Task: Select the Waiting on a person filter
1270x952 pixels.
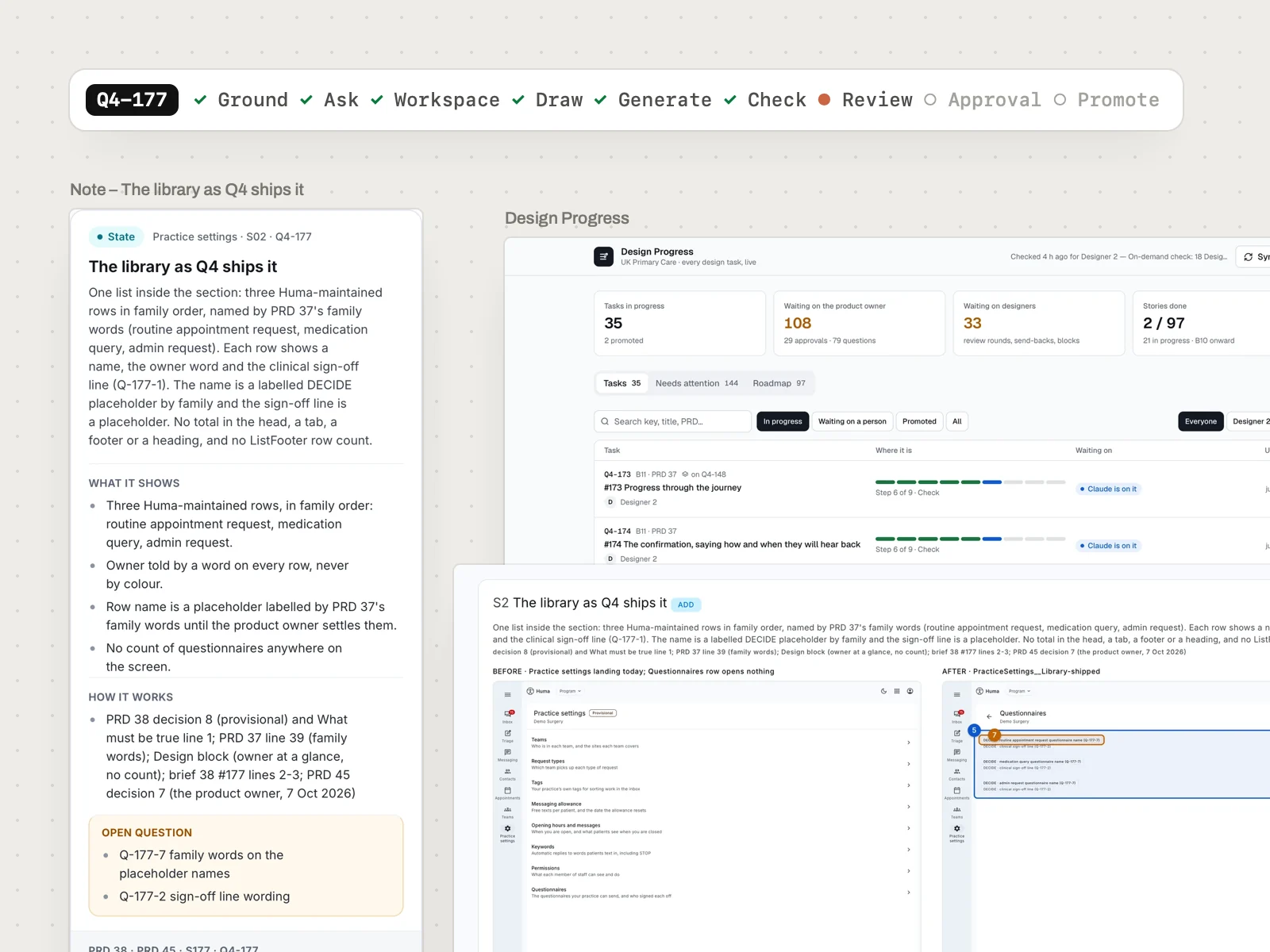Action: tap(852, 421)
